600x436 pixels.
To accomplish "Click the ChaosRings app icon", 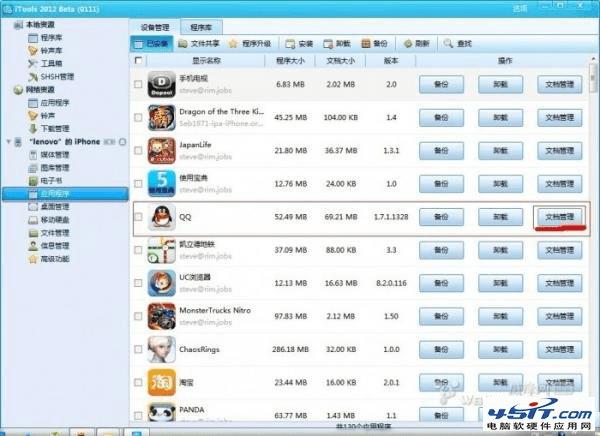I will (161, 349).
